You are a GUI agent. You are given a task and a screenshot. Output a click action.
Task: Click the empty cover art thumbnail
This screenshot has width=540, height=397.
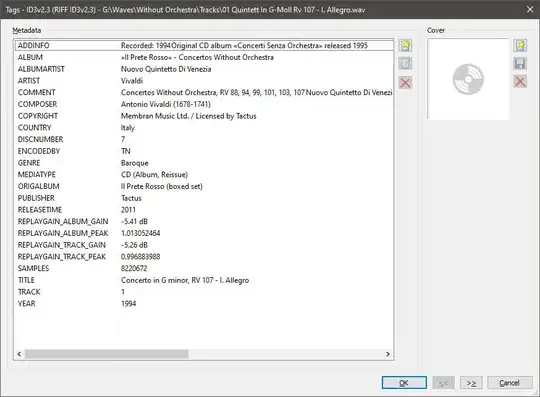[x=468, y=79]
